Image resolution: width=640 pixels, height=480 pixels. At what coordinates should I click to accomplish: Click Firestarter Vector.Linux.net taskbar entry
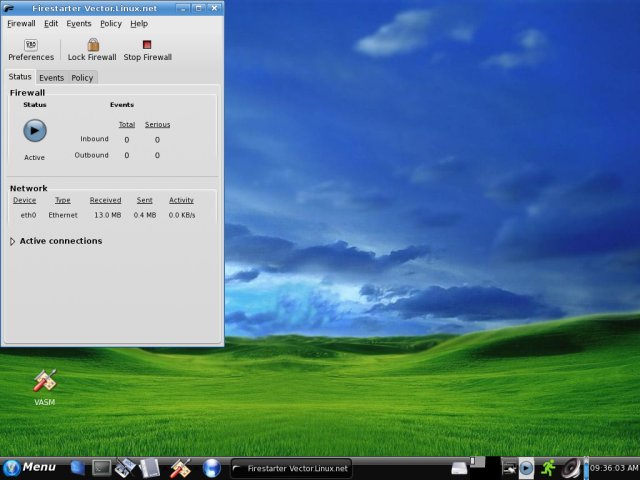[x=290, y=467]
